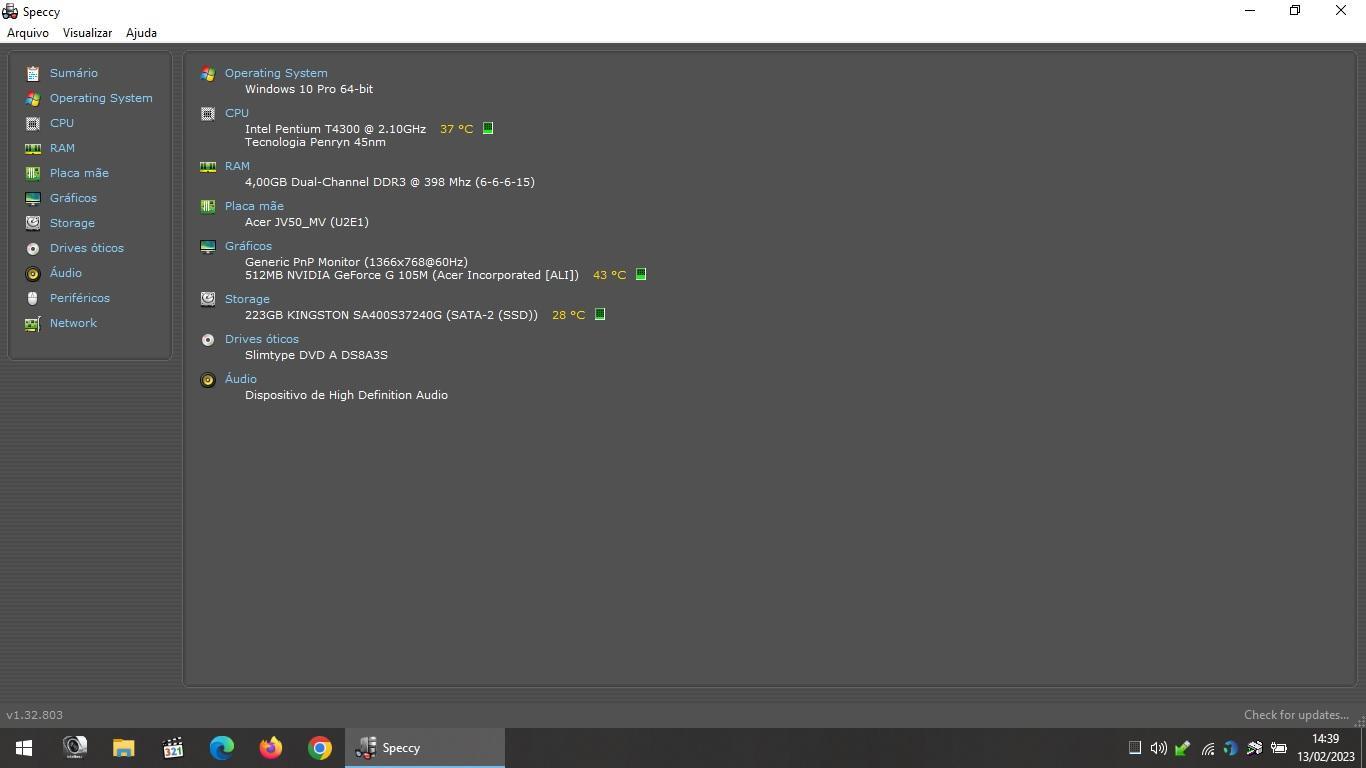The image size is (1366, 768).
Task: Launch Google Chrome from the taskbar
Action: 319,748
